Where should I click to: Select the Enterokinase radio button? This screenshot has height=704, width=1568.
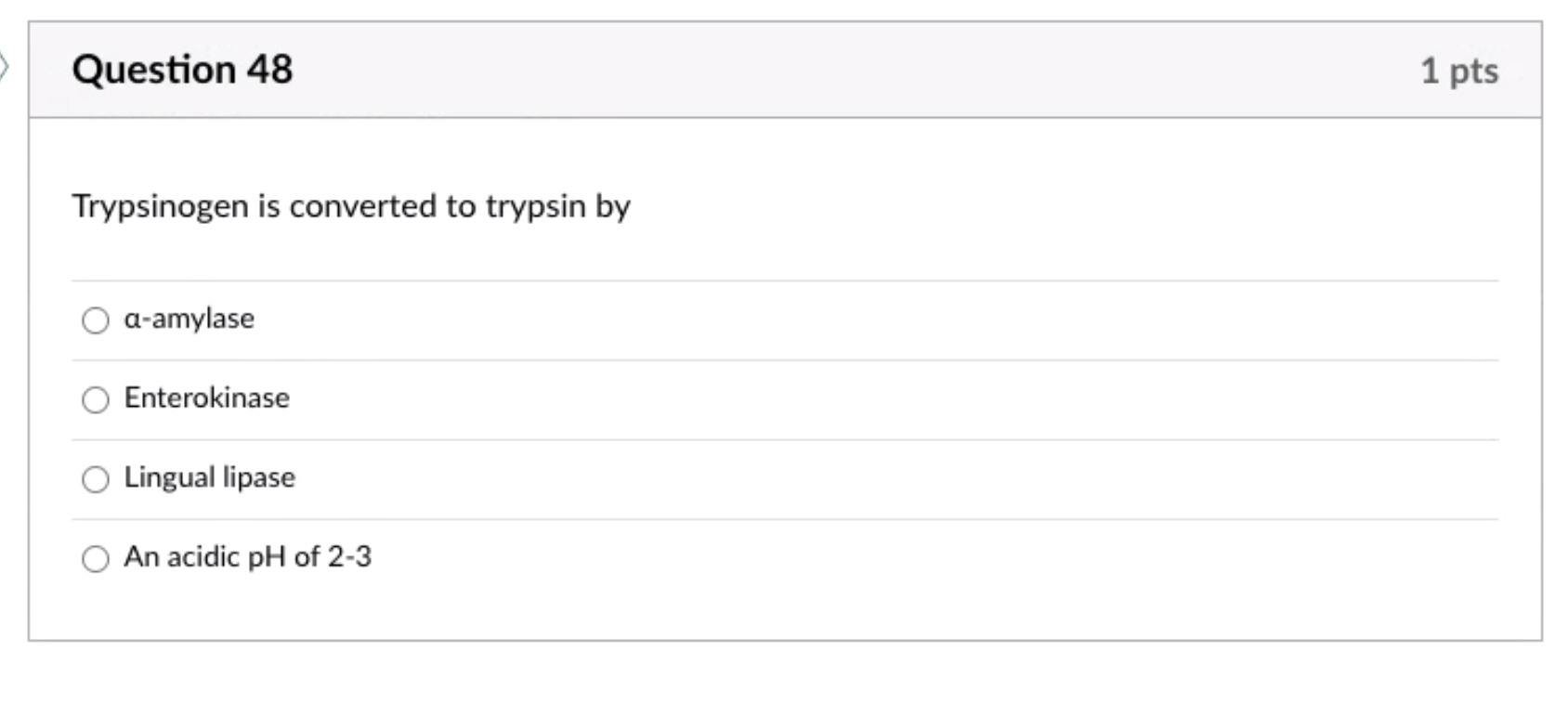pyautogui.click(x=97, y=399)
